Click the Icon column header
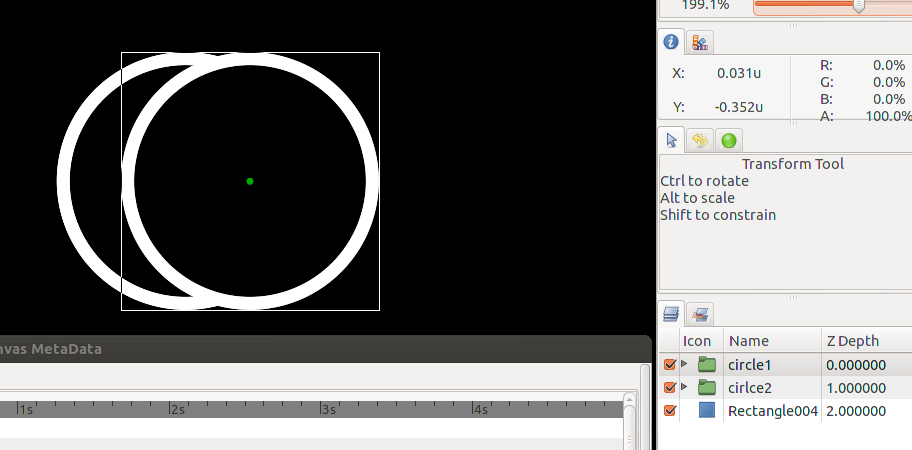 701,341
